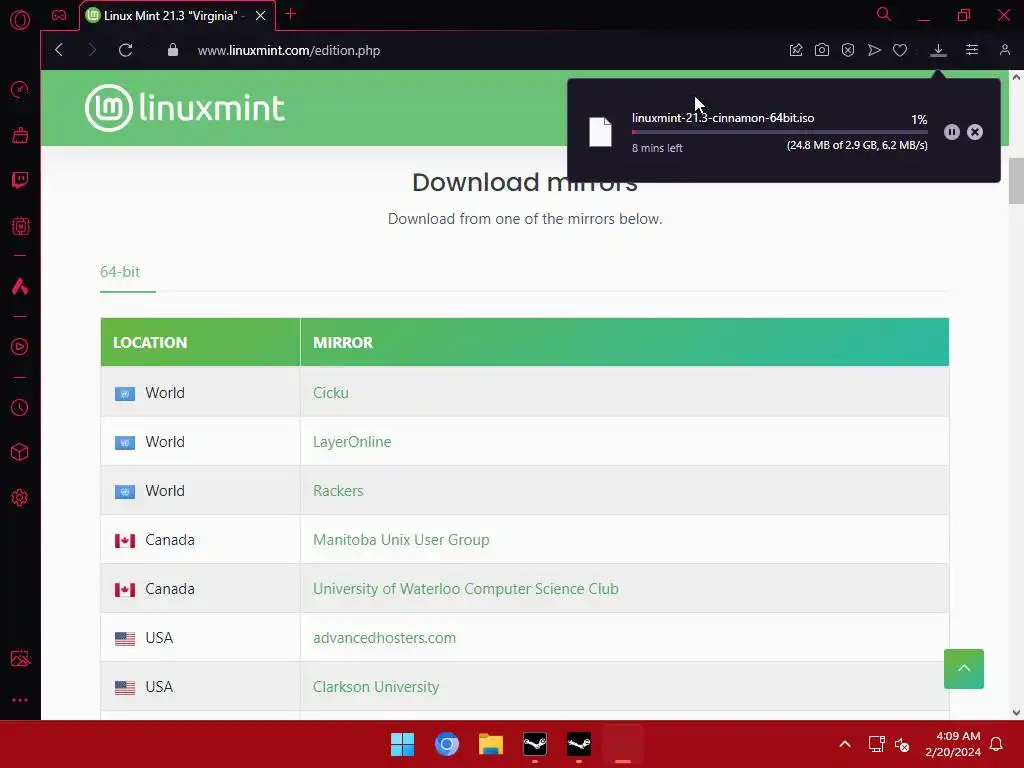
Task: Open the LayerOnline mirror link
Action: (x=352, y=441)
